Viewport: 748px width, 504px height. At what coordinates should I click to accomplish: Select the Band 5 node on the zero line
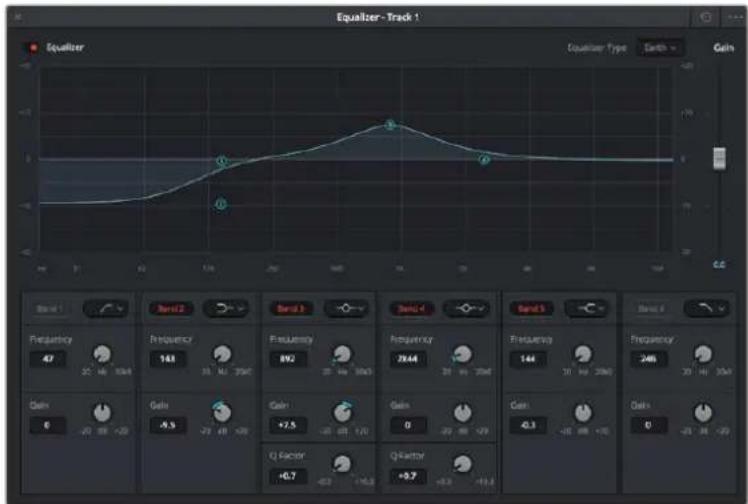pos(222,161)
